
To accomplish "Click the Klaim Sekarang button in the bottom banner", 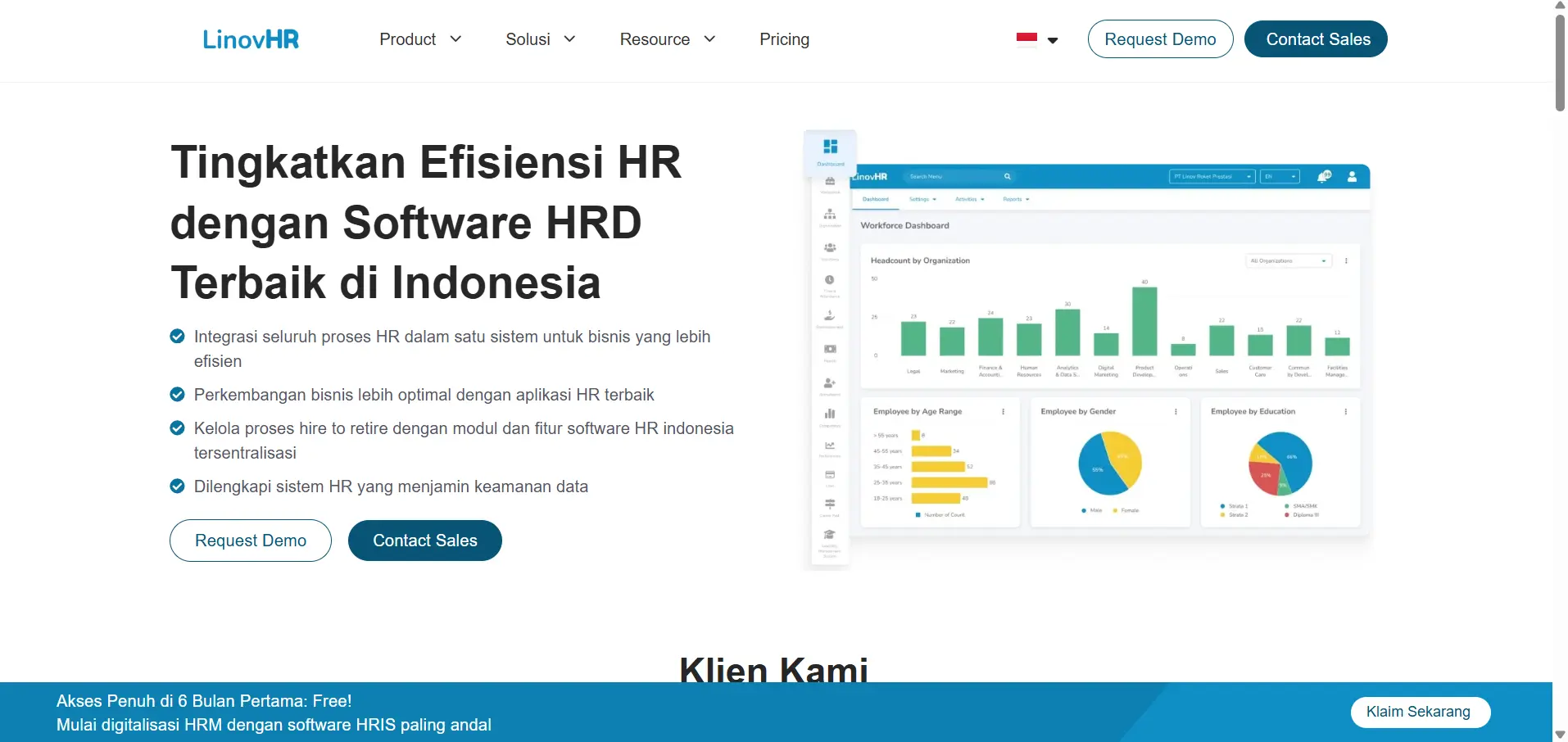I will coord(1420,712).
